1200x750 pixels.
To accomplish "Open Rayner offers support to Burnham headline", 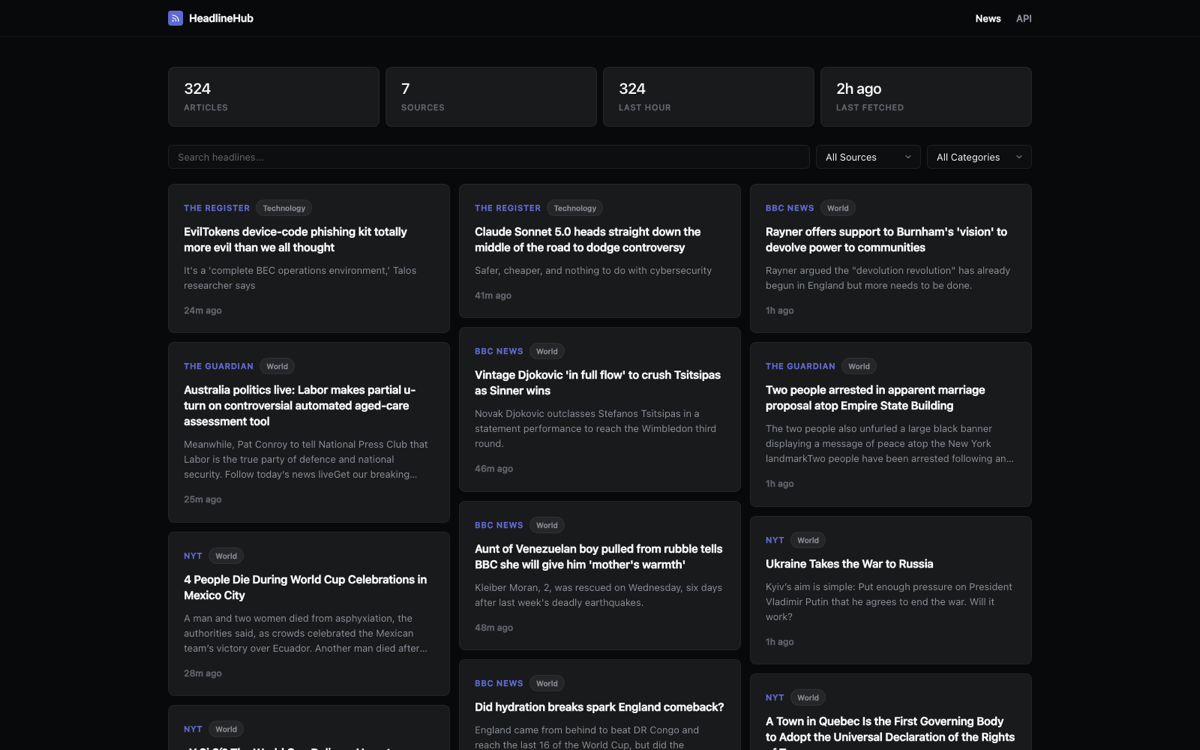I will tap(886, 240).
